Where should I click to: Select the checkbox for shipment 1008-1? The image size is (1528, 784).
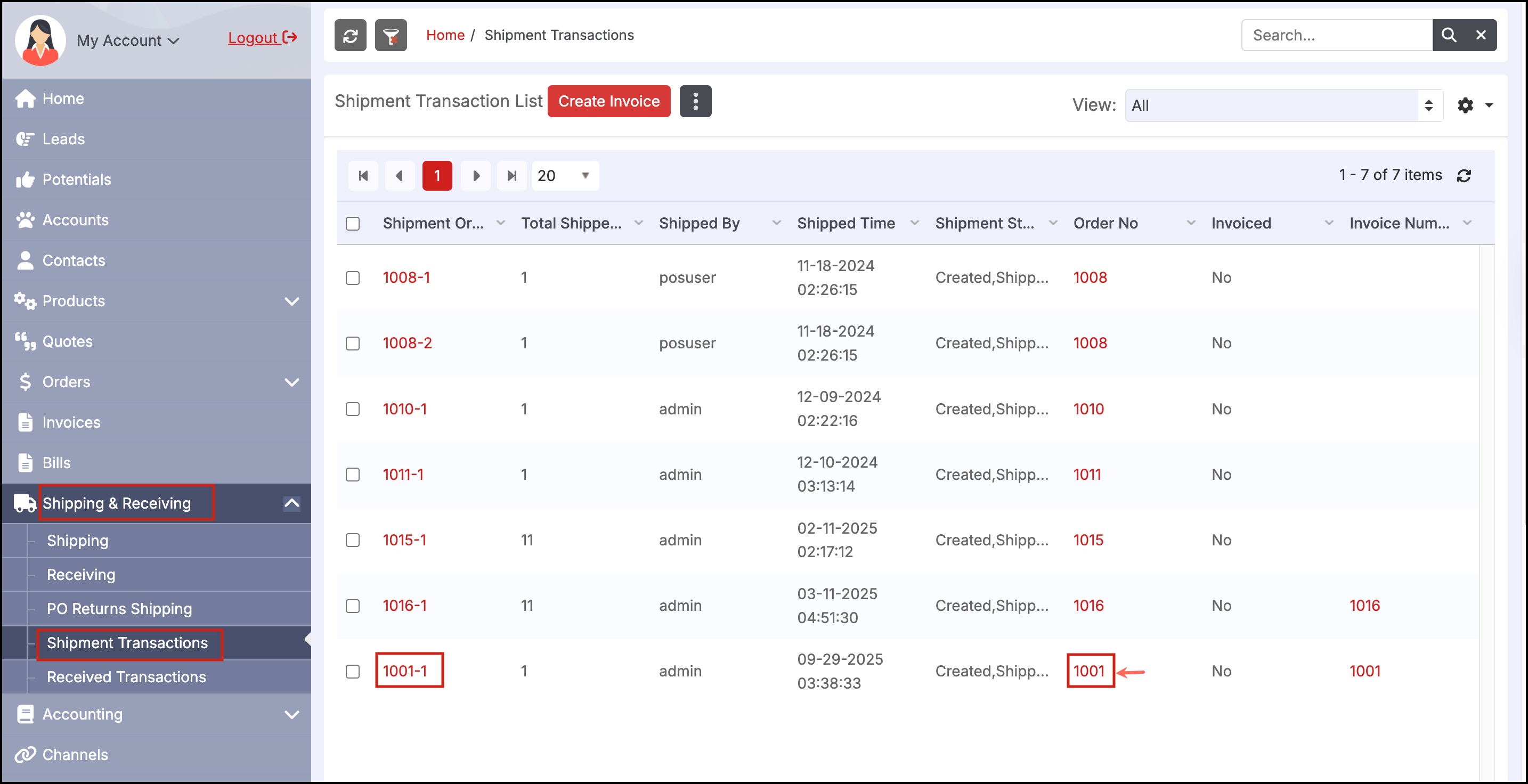[x=352, y=278]
